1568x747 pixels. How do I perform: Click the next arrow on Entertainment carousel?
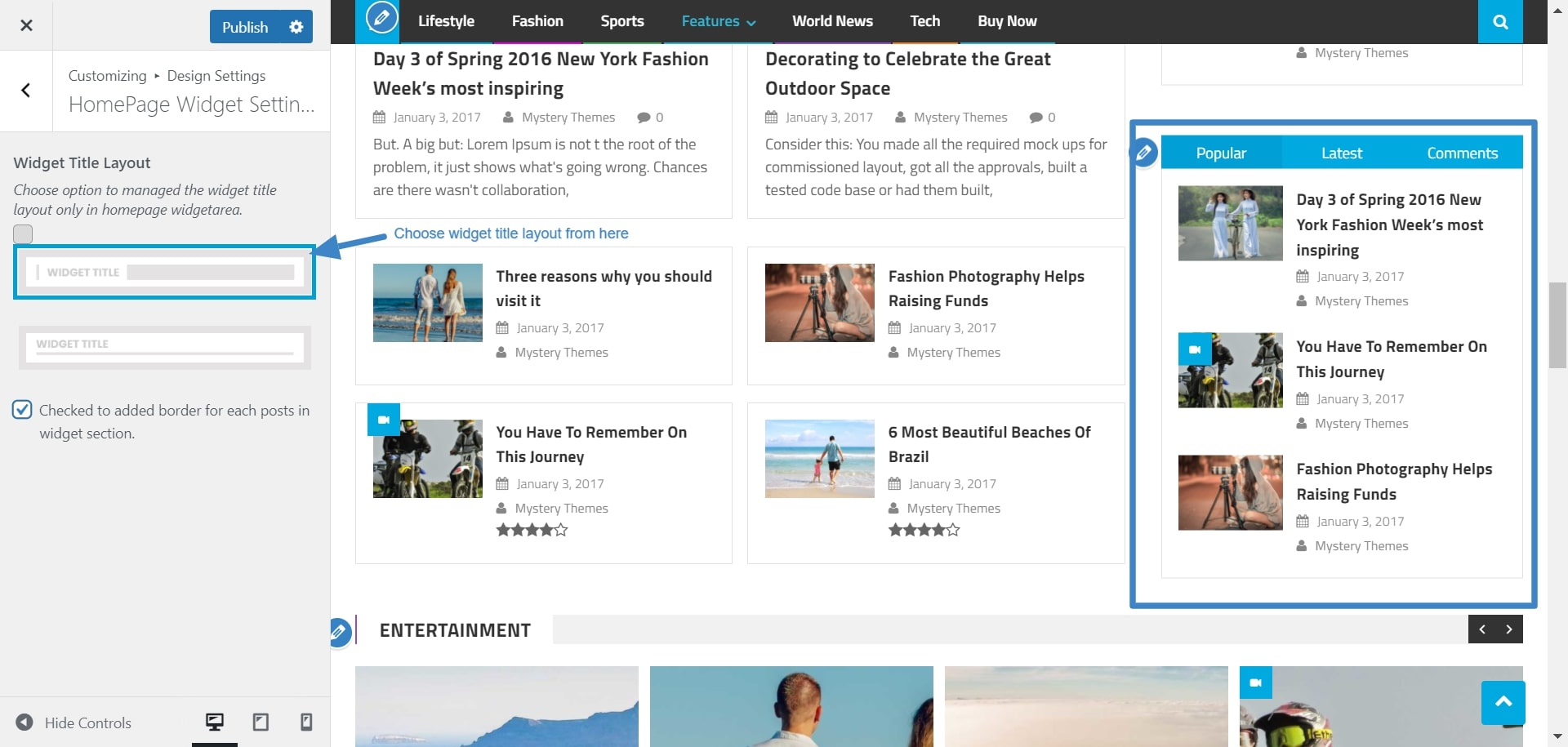click(x=1508, y=629)
